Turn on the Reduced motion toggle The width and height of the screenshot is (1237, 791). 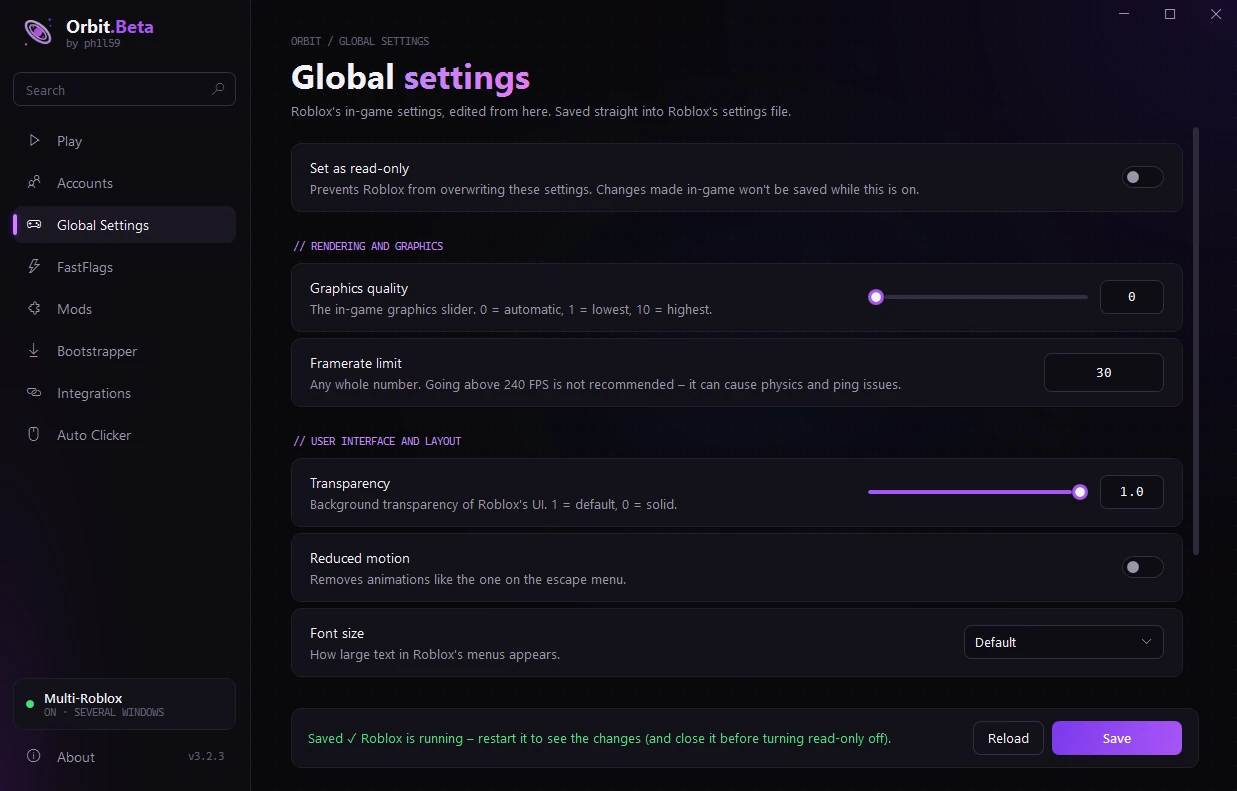tap(1142, 567)
